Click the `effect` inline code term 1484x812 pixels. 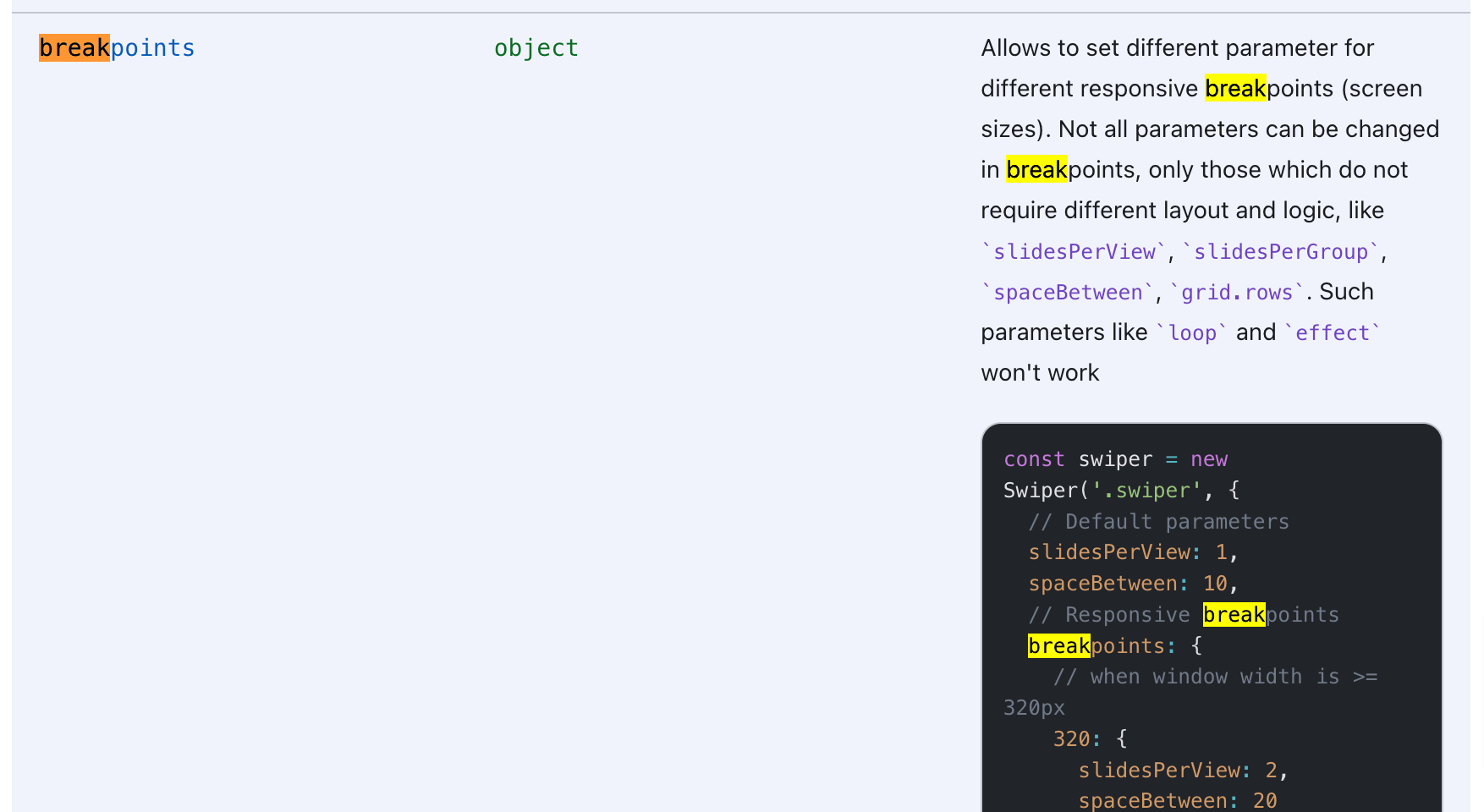pyautogui.click(x=1332, y=333)
